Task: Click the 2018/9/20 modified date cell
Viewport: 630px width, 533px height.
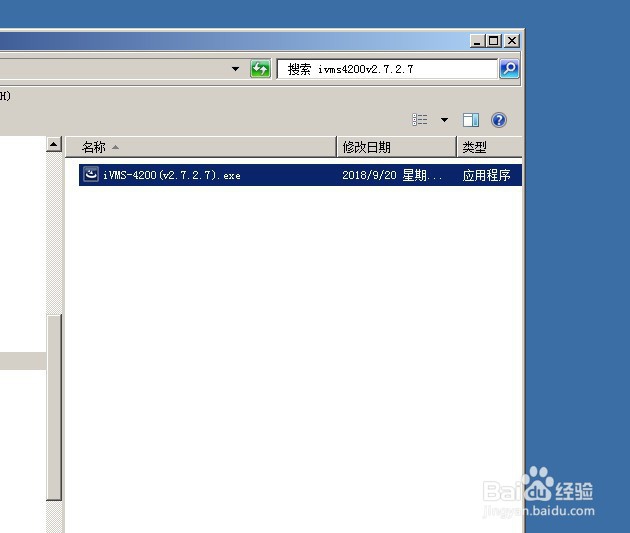Action: (392, 175)
